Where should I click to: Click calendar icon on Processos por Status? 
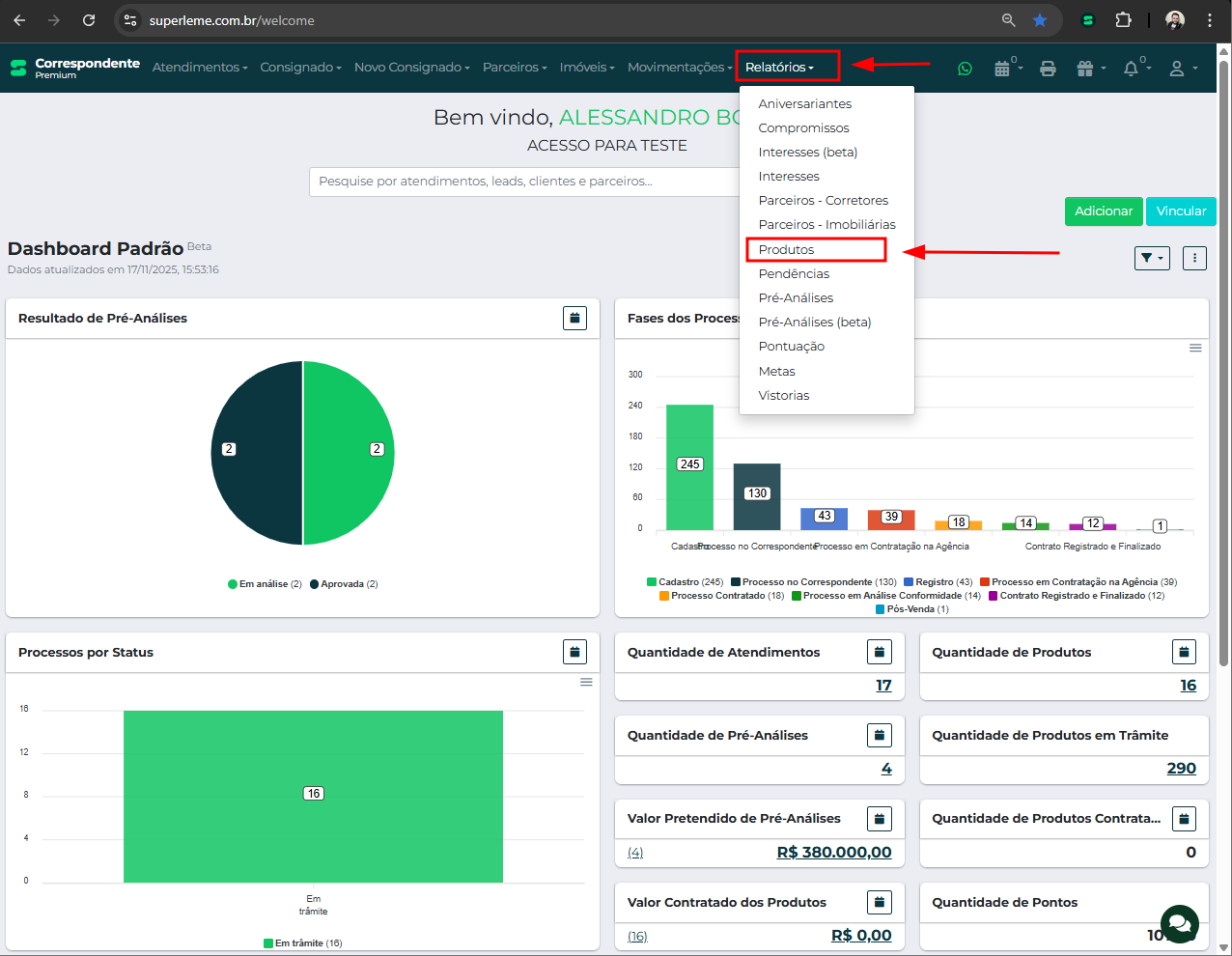[574, 652]
